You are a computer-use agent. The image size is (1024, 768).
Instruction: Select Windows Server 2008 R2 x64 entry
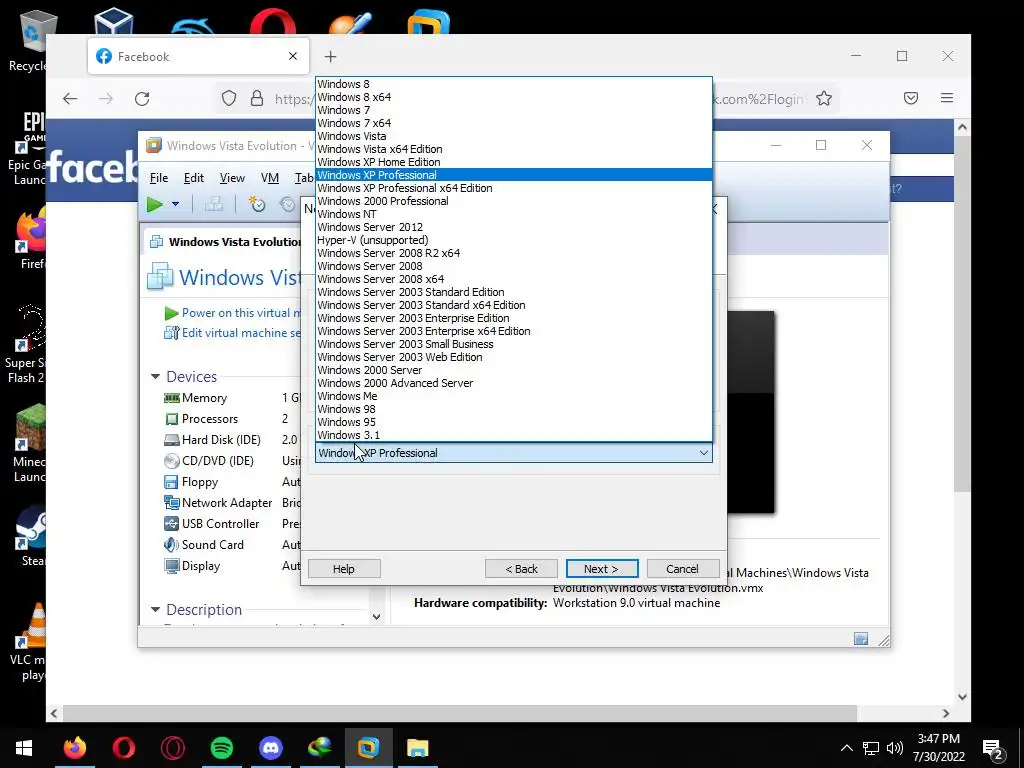(x=513, y=253)
